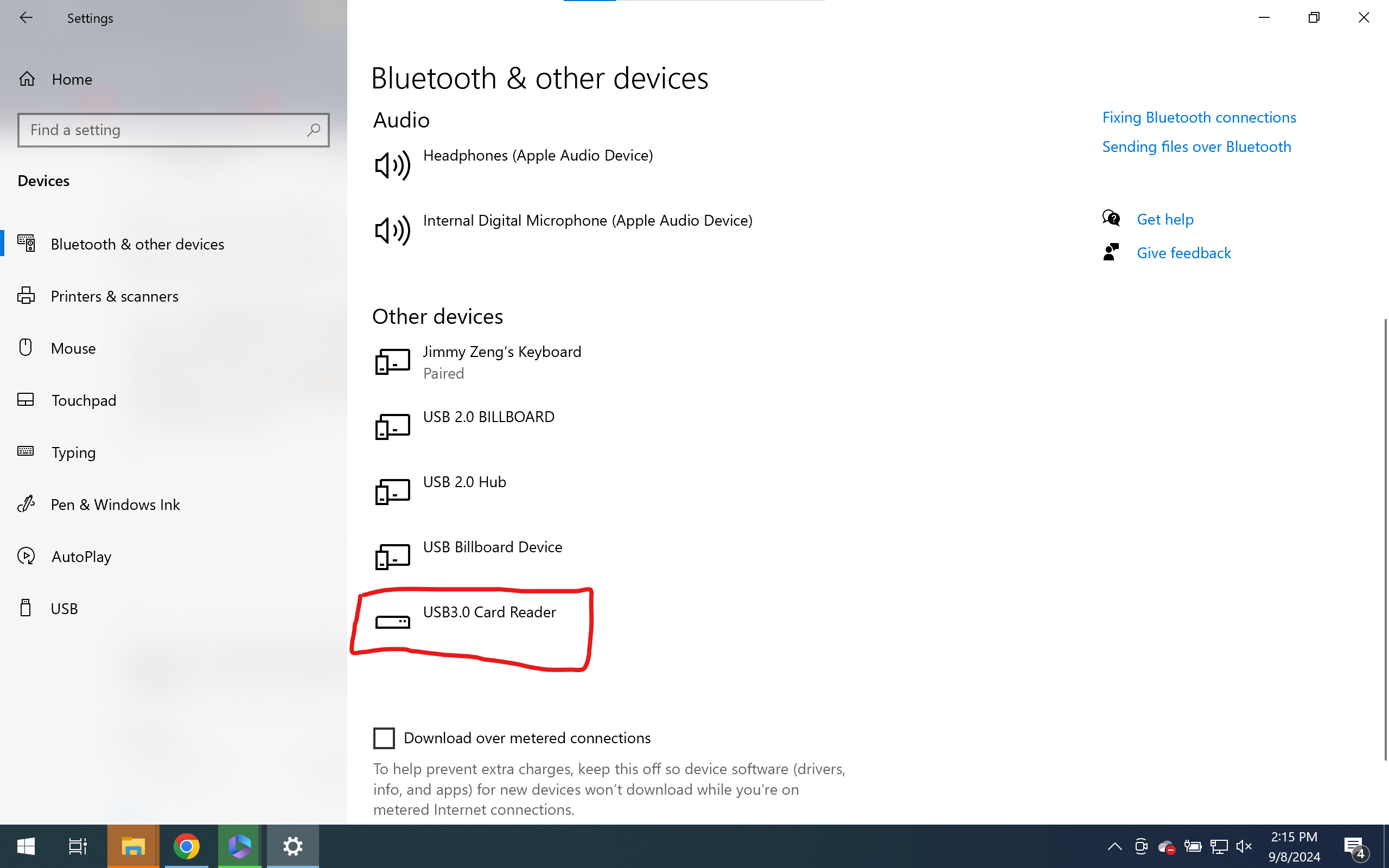Go back with the Settings back arrow

pos(26,18)
